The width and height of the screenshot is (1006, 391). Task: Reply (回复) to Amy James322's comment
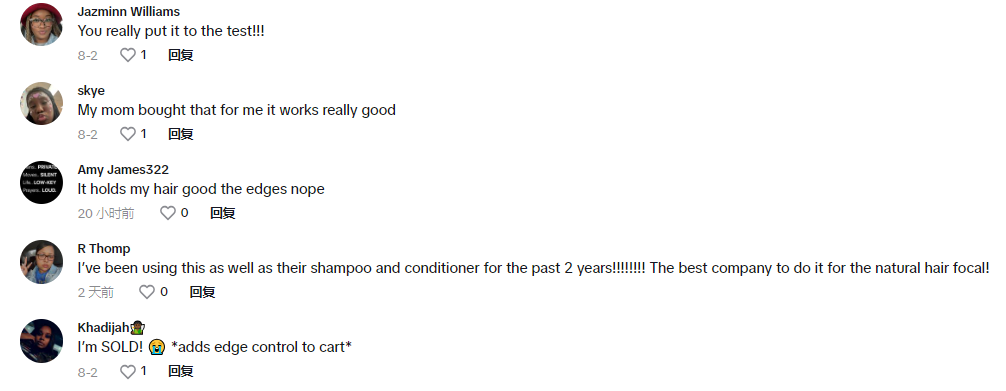click(223, 213)
